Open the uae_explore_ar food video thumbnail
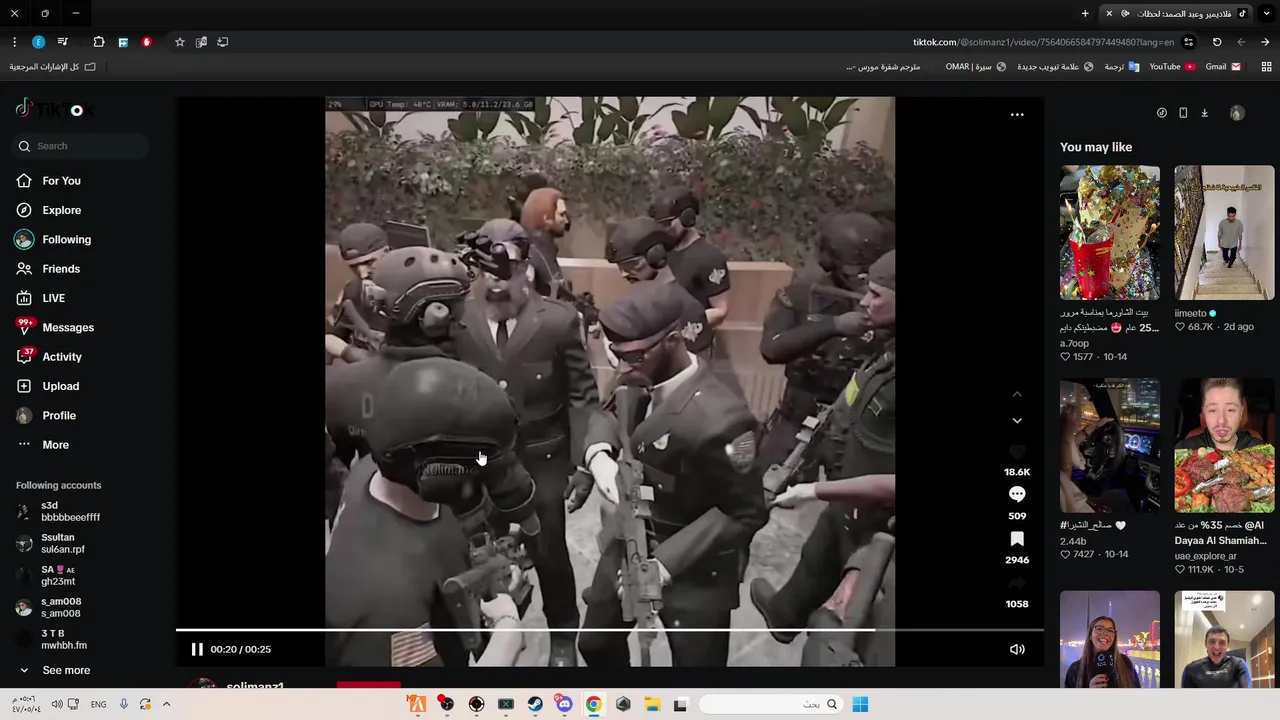This screenshot has height=720, width=1280. (1224, 446)
